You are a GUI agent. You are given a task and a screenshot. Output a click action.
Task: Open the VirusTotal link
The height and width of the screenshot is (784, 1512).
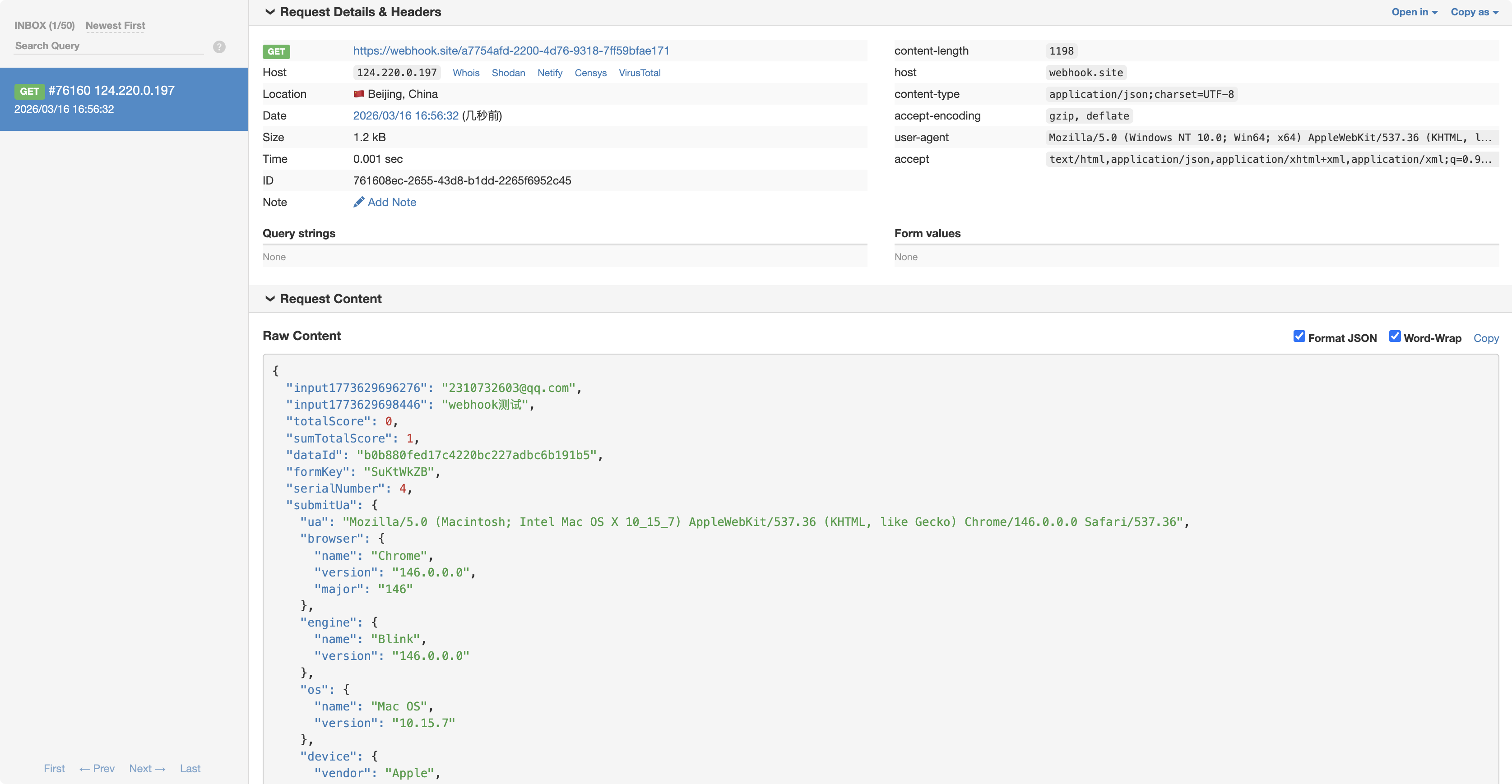tap(640, 73)
